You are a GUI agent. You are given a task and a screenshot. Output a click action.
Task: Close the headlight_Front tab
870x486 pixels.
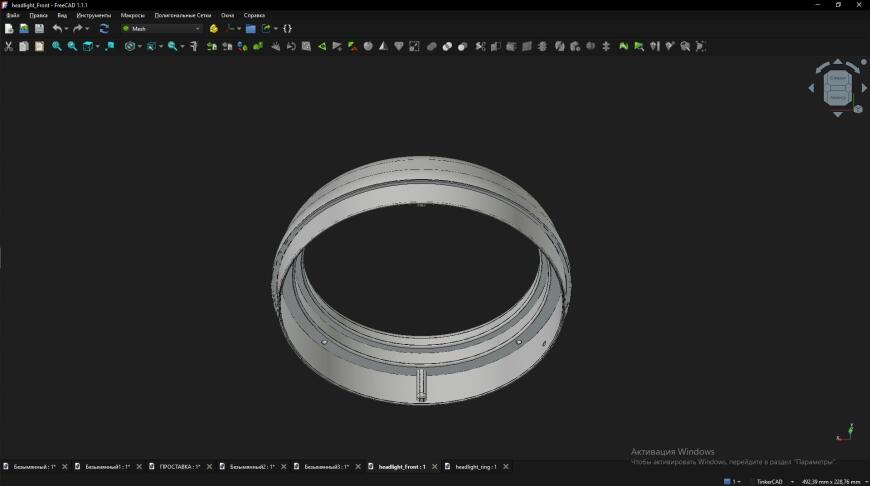434,467
